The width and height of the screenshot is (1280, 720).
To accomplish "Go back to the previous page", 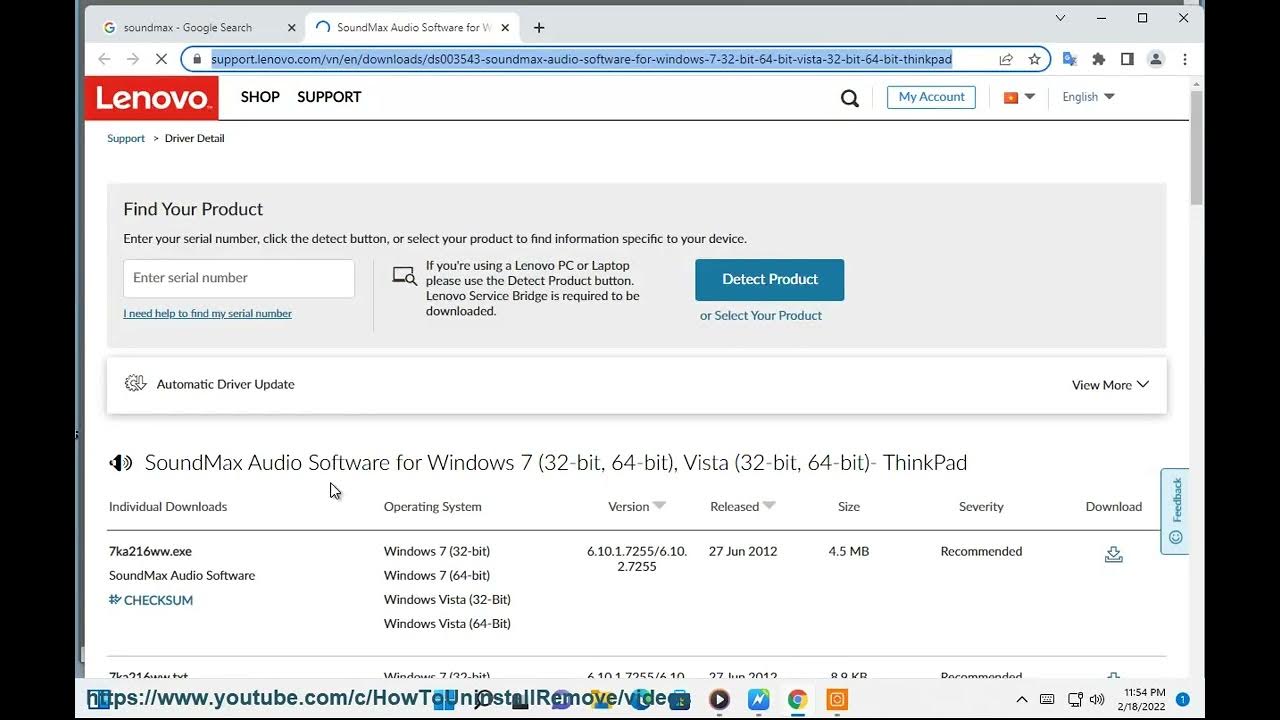I will 104,59.
